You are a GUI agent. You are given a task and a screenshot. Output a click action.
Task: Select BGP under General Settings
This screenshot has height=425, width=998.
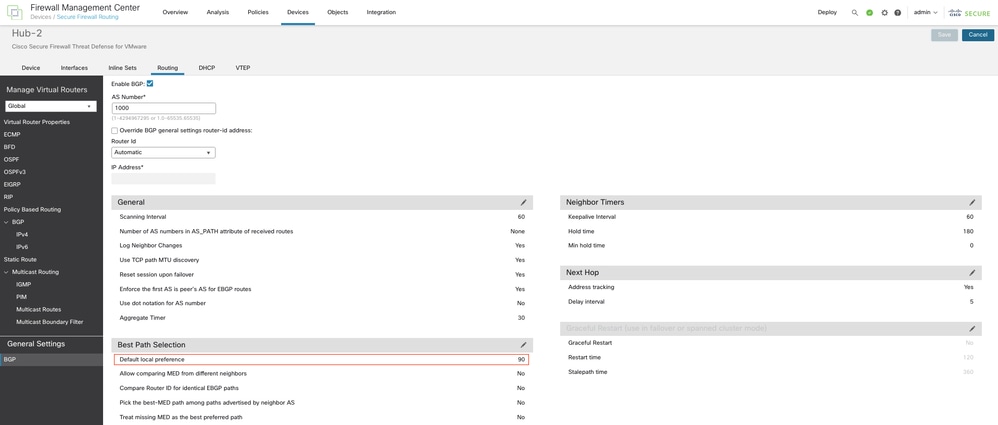(x=51, y=360)
